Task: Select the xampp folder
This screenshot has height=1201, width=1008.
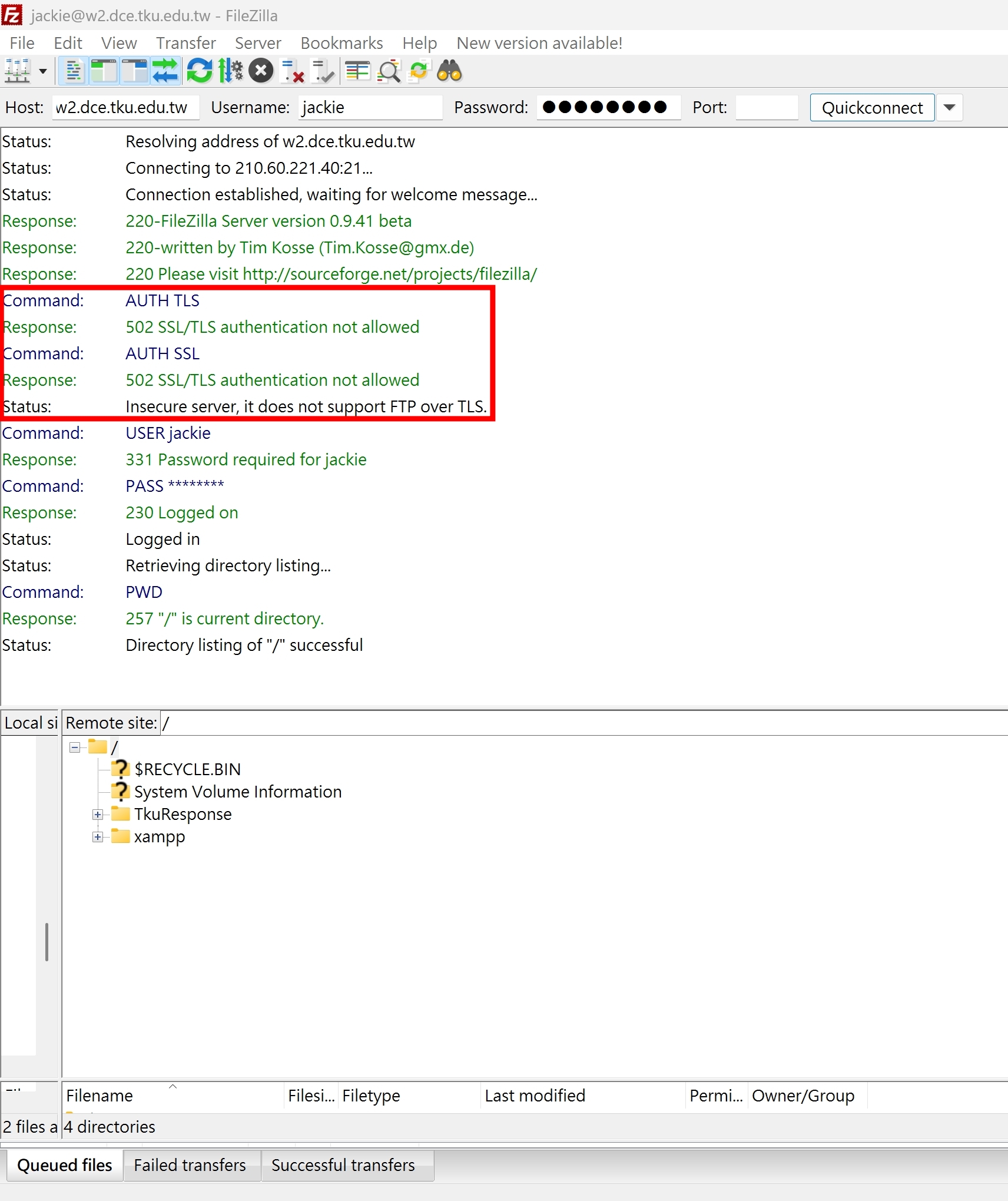Action: tap(159, 836)
